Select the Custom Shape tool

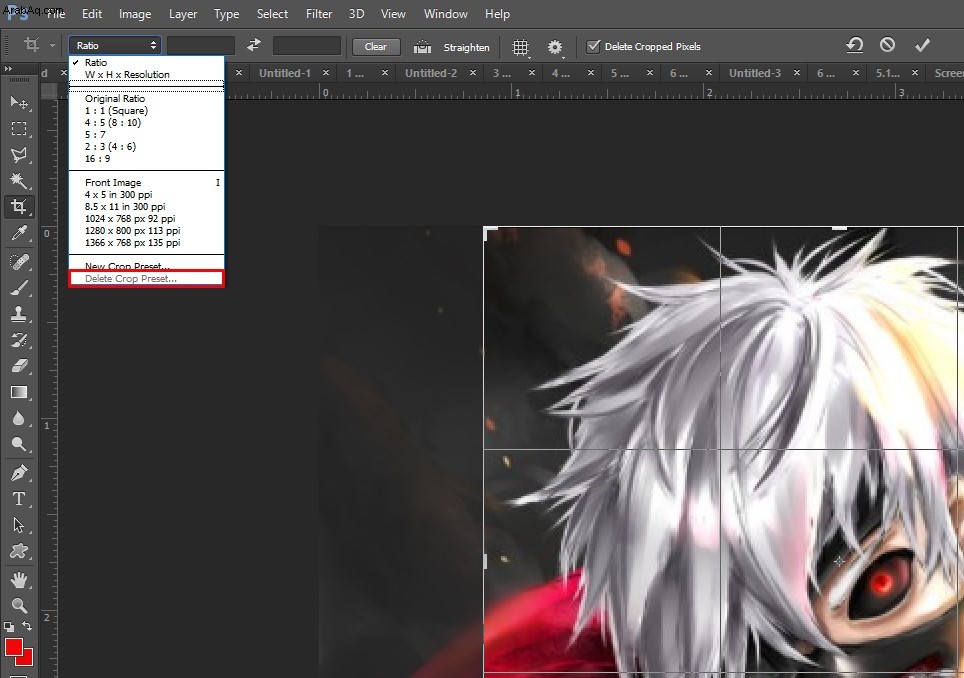[19, 551]
